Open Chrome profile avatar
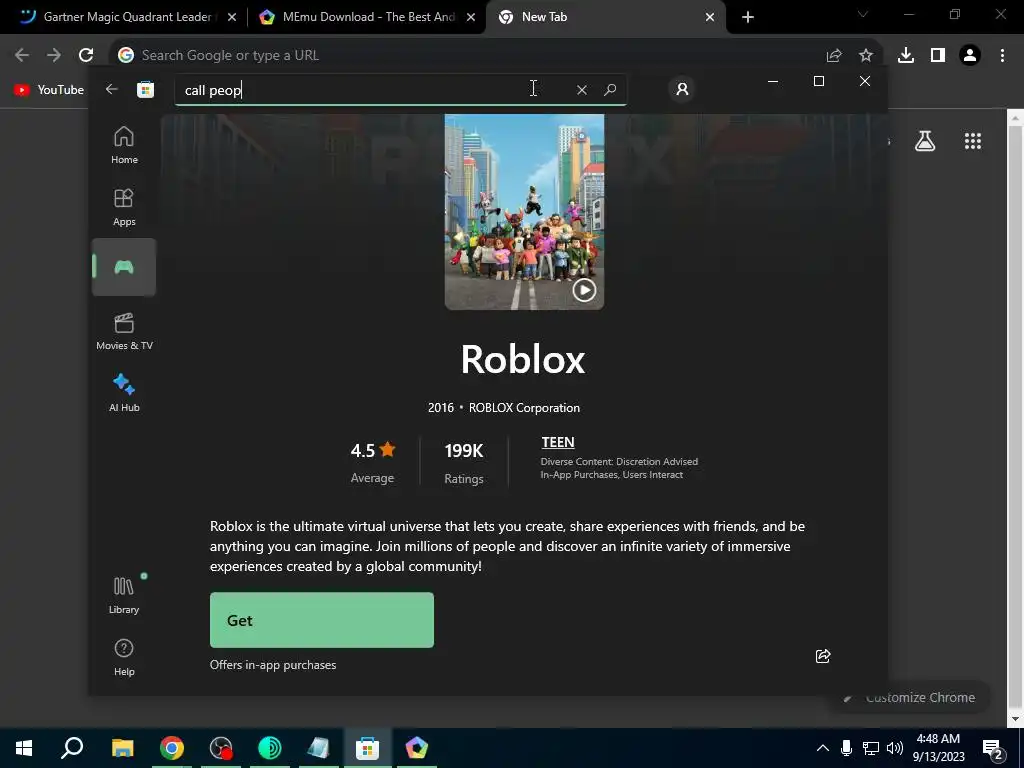Viewport: 1024px width, 768px height. 970,56
